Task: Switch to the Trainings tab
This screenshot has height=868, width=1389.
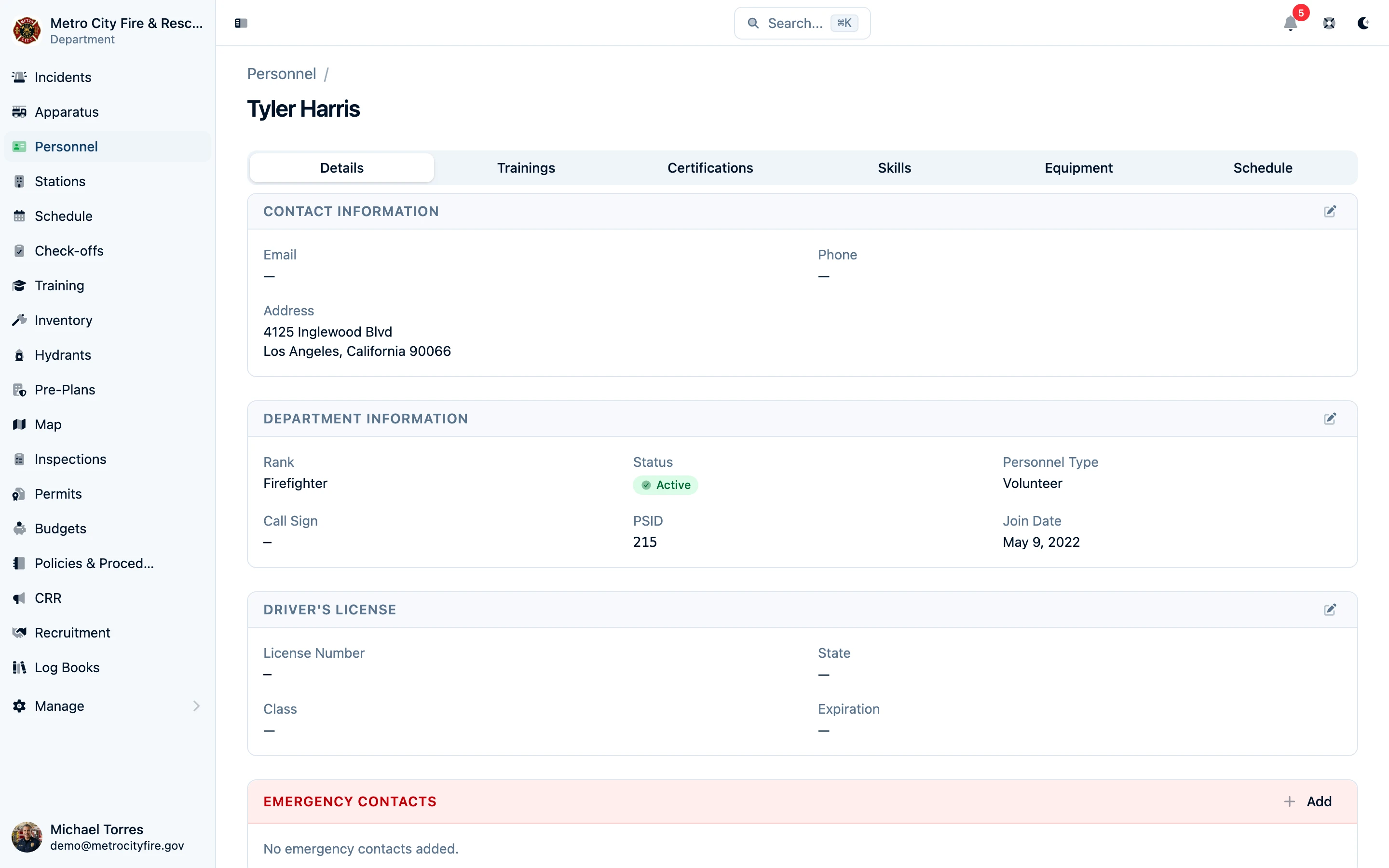Action: (526, 168)
